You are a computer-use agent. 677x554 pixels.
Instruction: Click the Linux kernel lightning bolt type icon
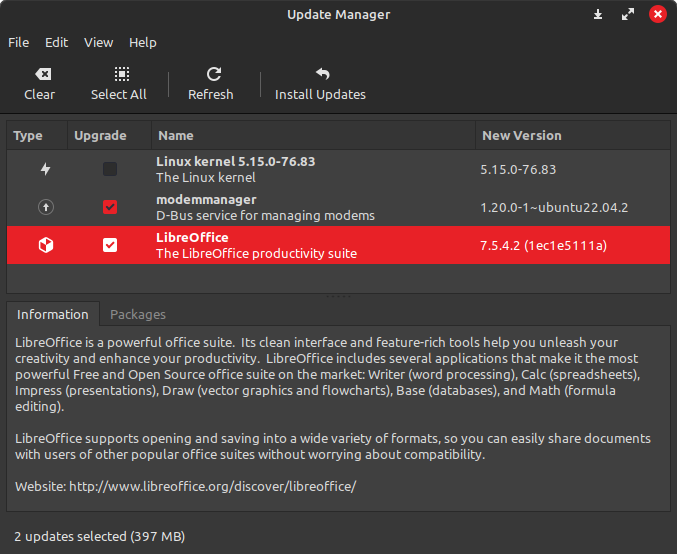click(45, 169)
